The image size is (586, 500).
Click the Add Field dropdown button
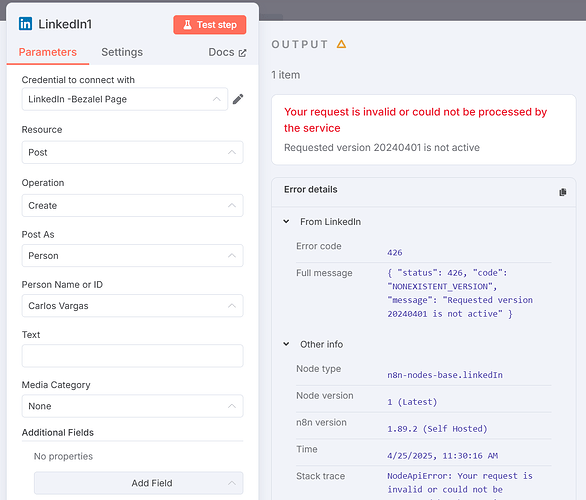tap(139, 483)
